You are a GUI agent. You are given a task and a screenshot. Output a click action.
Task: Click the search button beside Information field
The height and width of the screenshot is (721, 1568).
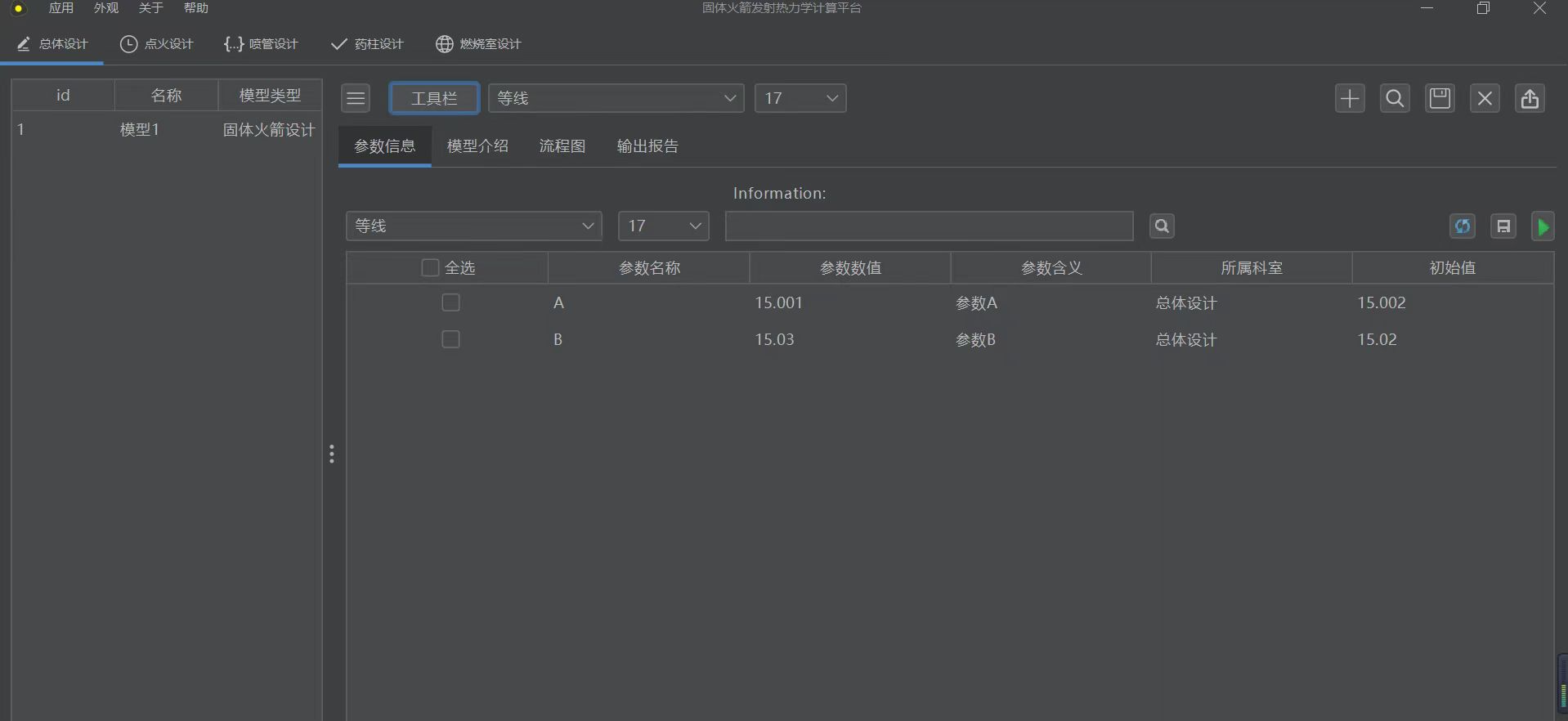[1162, 226]
